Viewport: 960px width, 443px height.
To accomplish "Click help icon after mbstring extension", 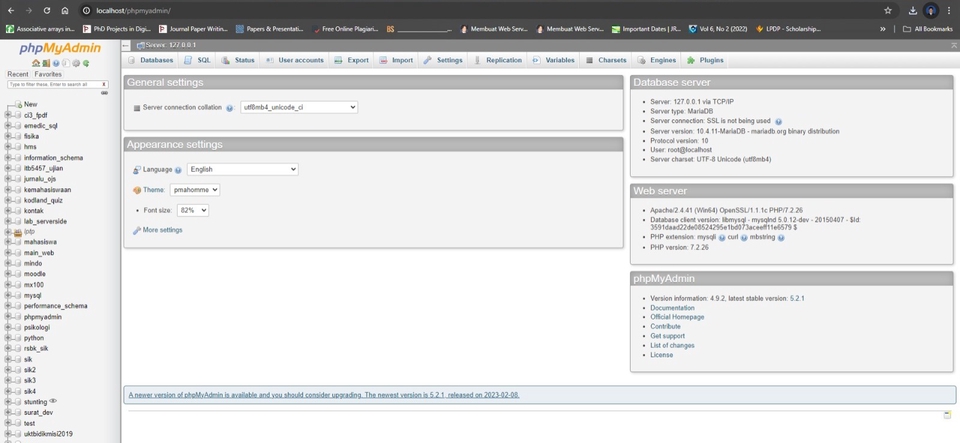I will click(781, 237).
